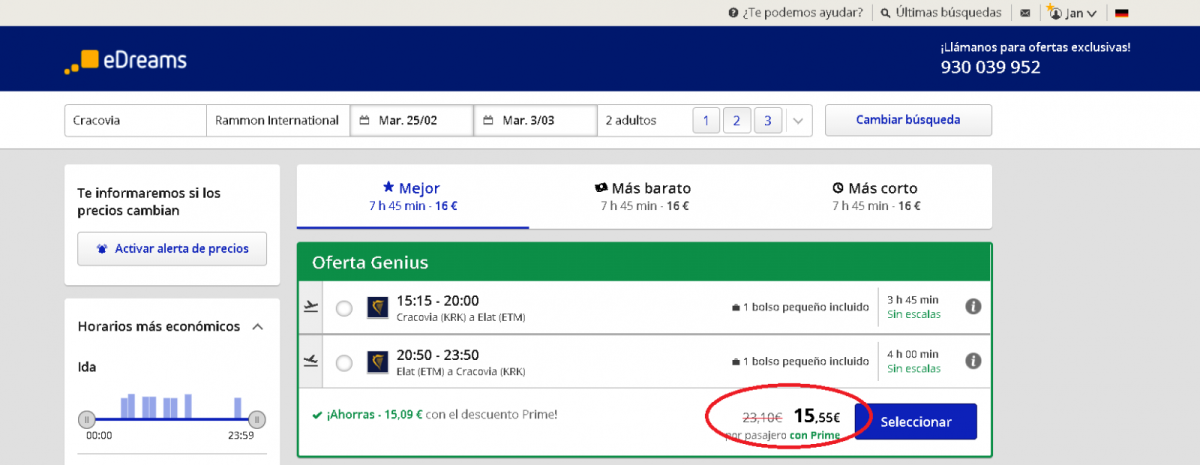Click Ryanair logo on the return flight
Viewport: 1200px width, 465px height.
point(378,362)
